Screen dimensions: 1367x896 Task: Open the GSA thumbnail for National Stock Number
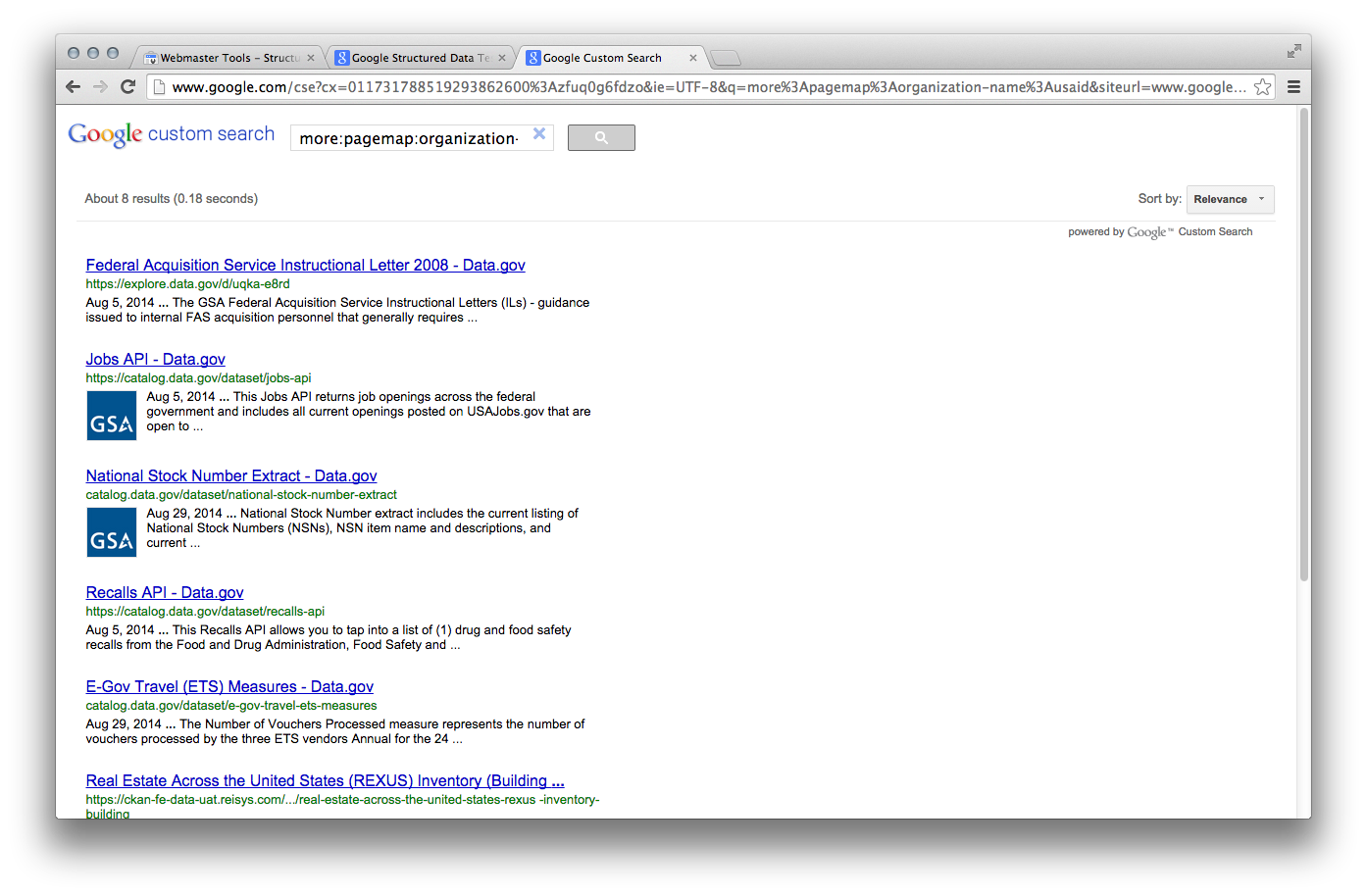point(112,532)
